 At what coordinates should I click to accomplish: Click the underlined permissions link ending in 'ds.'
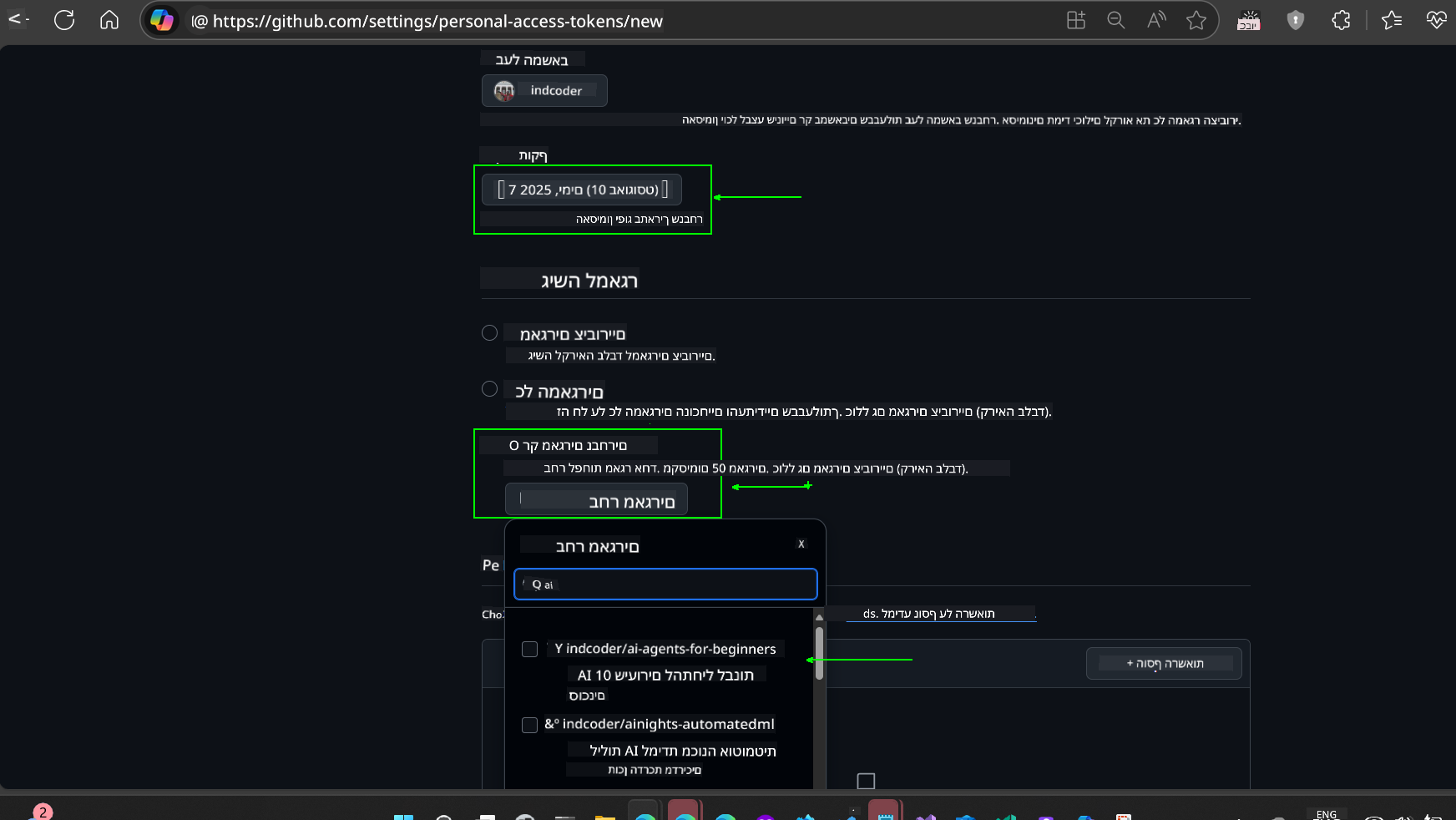[x=941, y=614]
